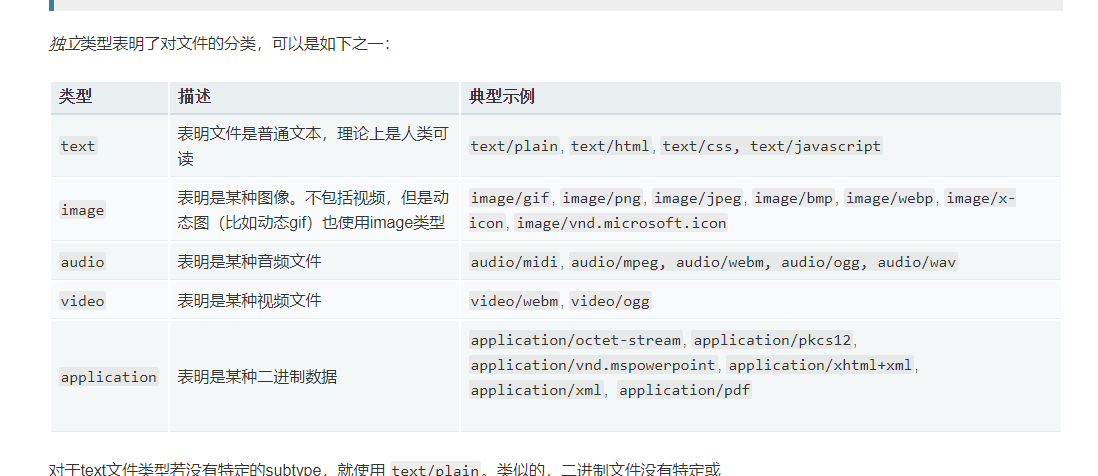Click the application/vnd.mspowerpoint code example
1098x476 pixels.
pos(593,365)
